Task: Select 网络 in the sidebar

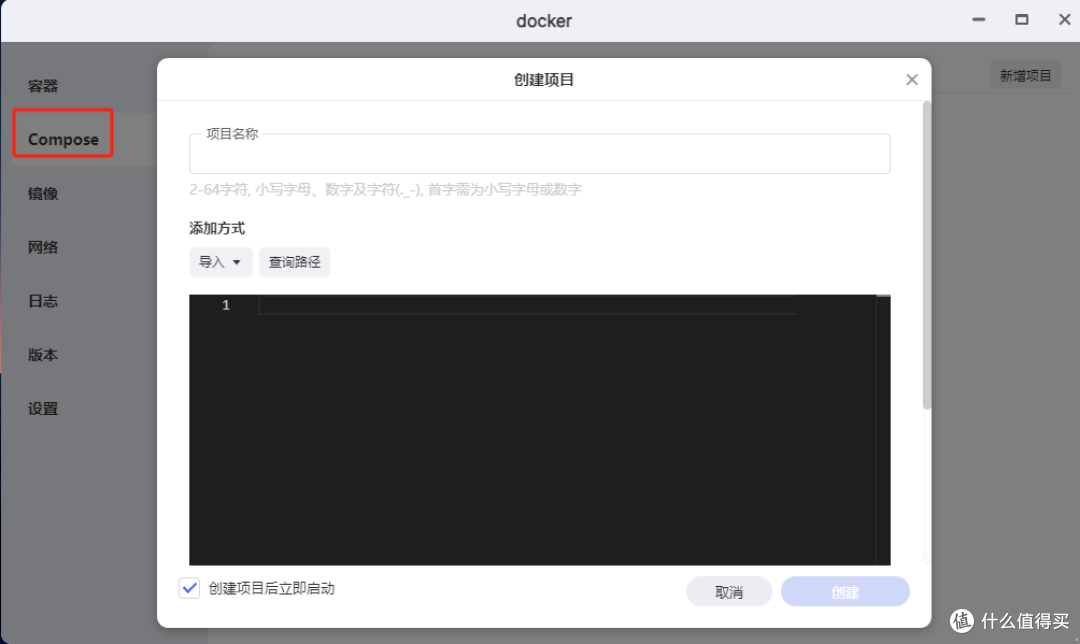Action: (x=43, y=247)
